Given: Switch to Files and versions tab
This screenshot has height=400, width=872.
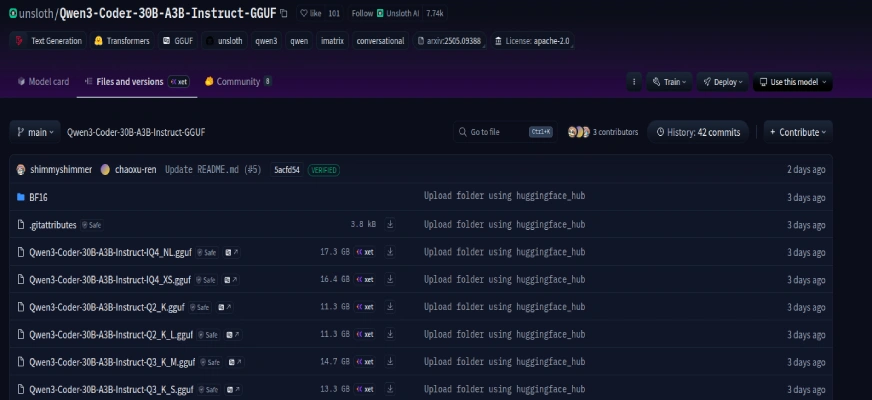Looking at the screenshot, I should (137, 82).
